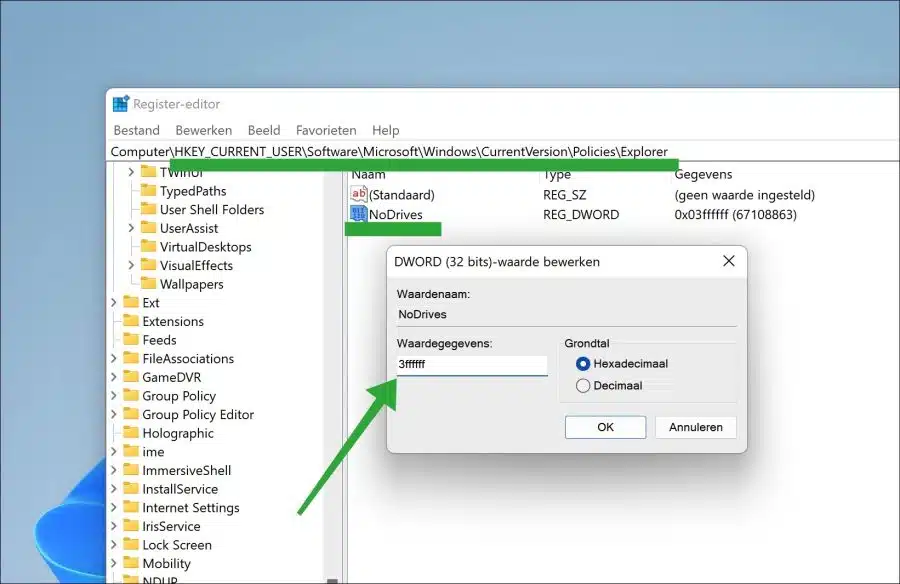900x584 pixels.
Task: Select the Lock Screen key label
Action: click(177, 545)
